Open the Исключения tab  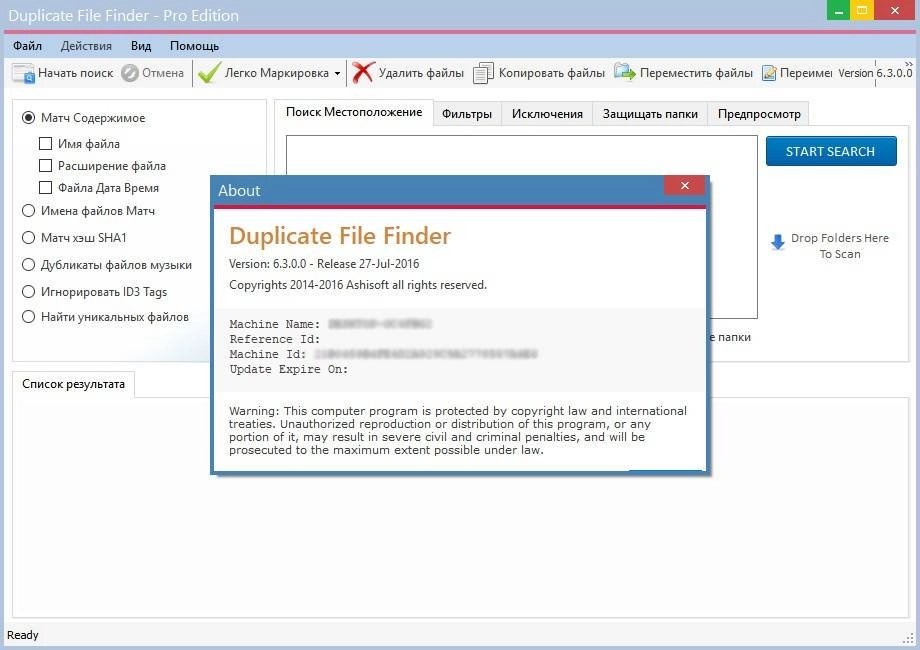pos(547,114)
